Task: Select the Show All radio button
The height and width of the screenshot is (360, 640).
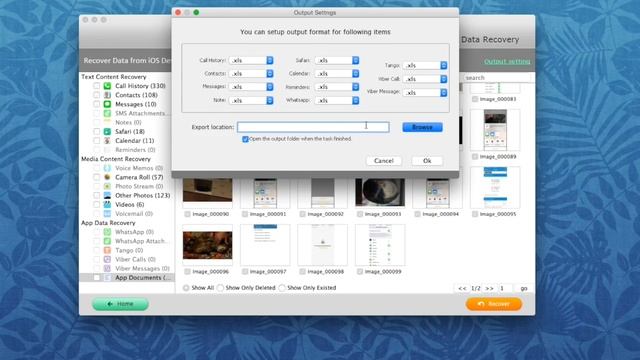Action: pos(186,288)
